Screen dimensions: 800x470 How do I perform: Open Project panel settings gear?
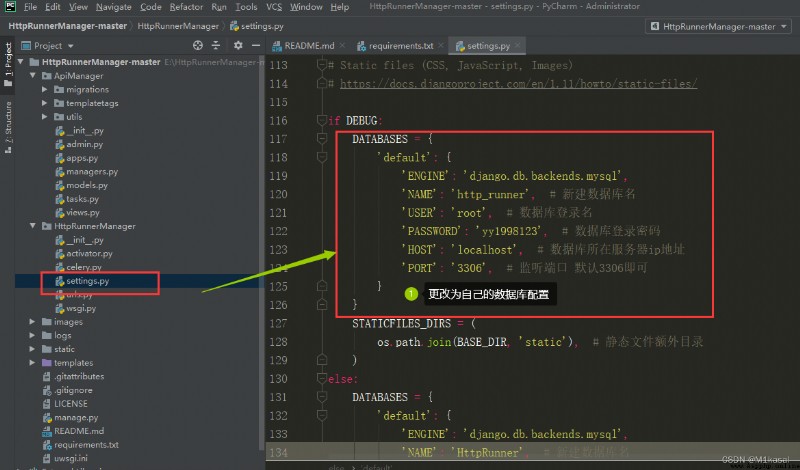(x=238, y=45)
